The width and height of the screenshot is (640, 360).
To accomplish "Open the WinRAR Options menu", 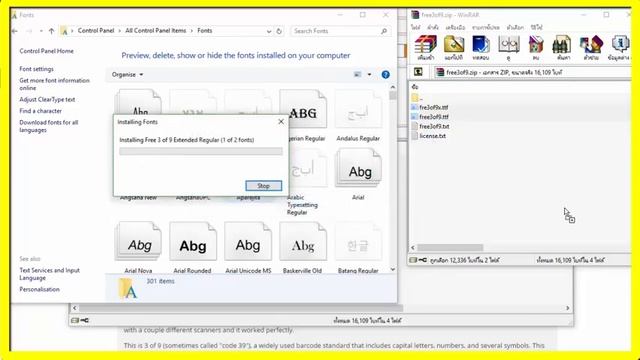I will tap(515, 27).
